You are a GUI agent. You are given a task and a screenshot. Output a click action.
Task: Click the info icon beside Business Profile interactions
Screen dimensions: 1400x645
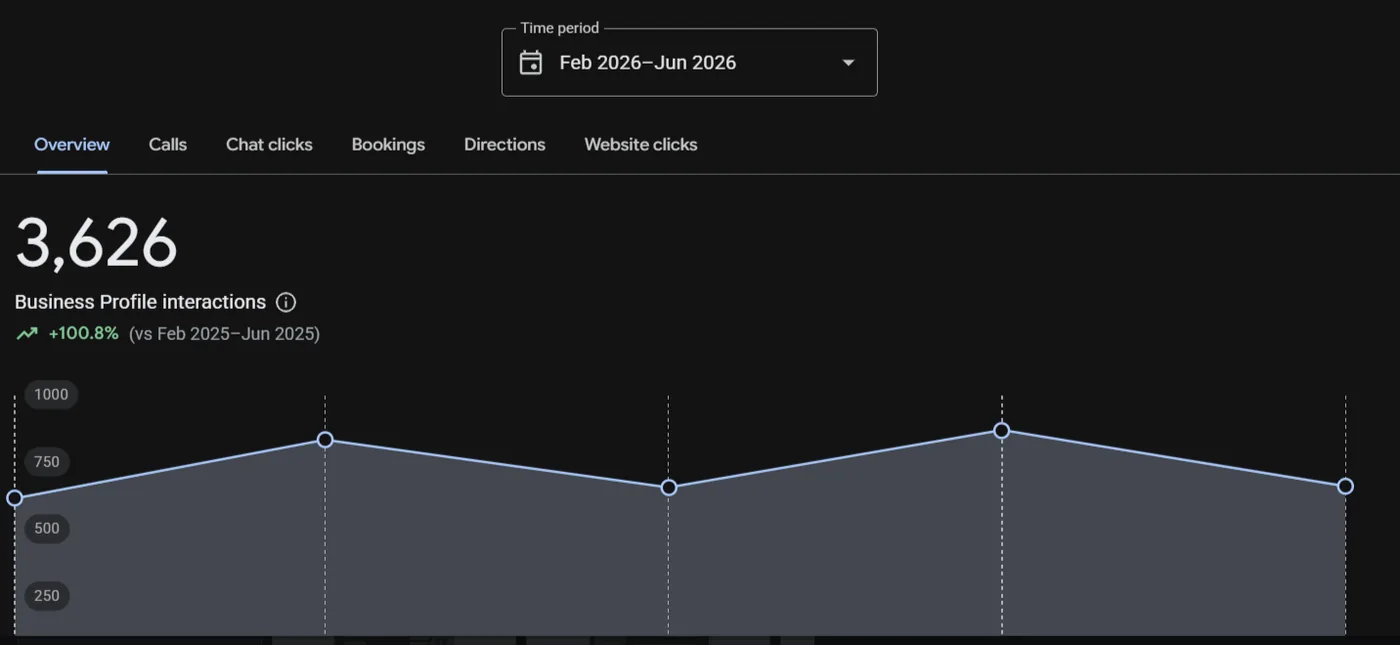click(x=286, y=302)
